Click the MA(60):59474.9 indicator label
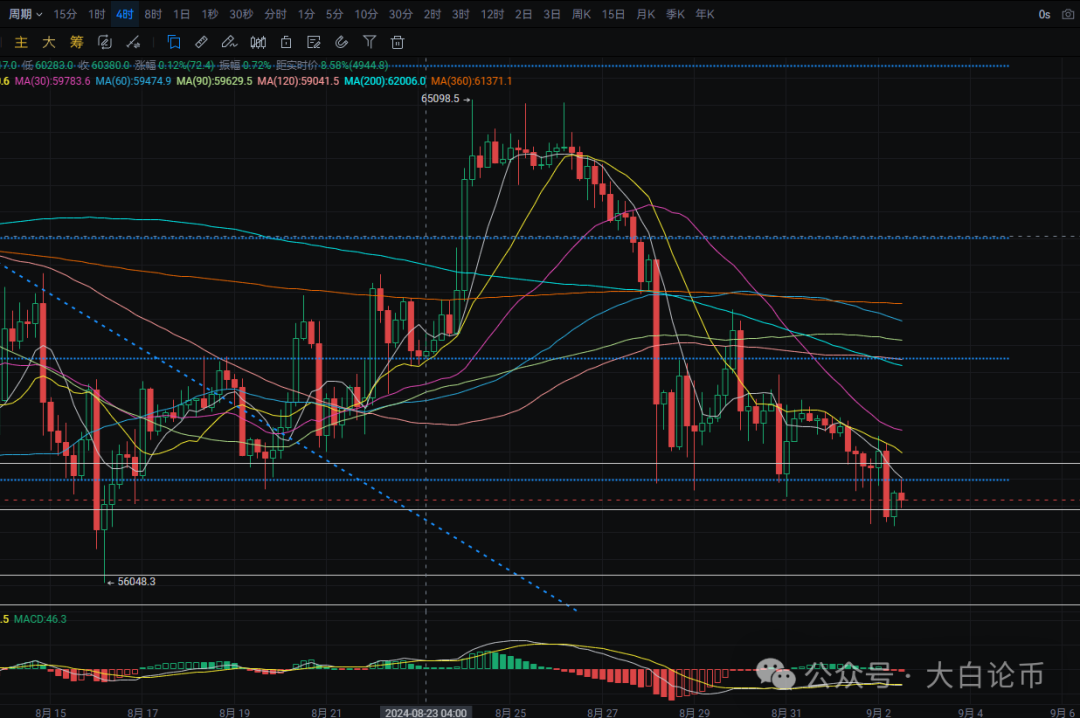 pos(133,81)
